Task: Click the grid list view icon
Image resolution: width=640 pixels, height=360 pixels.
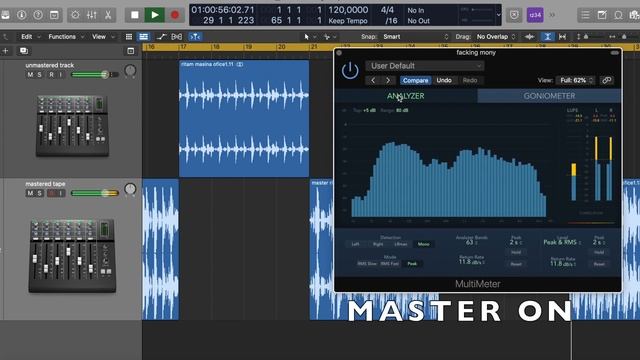Action: (x=129, y=37)
